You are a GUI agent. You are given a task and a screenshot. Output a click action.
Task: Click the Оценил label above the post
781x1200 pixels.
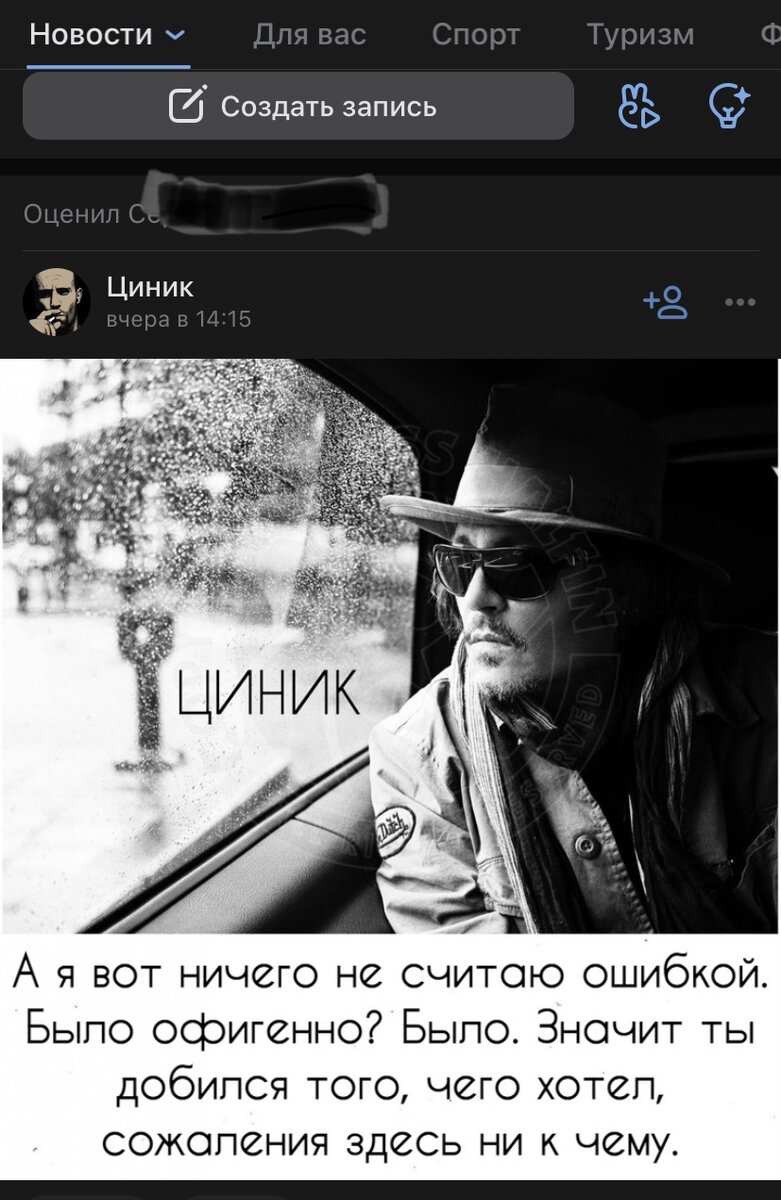(x=70, y=213)
